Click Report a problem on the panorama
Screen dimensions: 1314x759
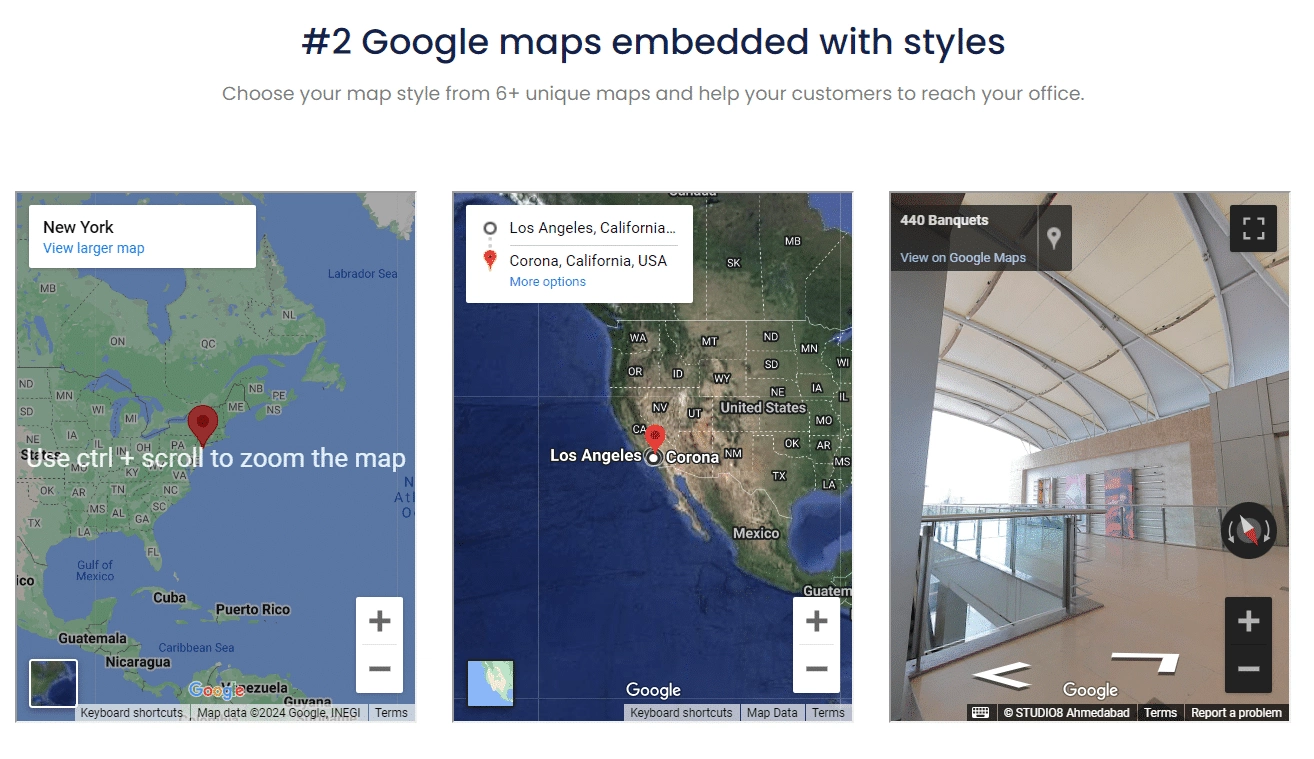1237,713
